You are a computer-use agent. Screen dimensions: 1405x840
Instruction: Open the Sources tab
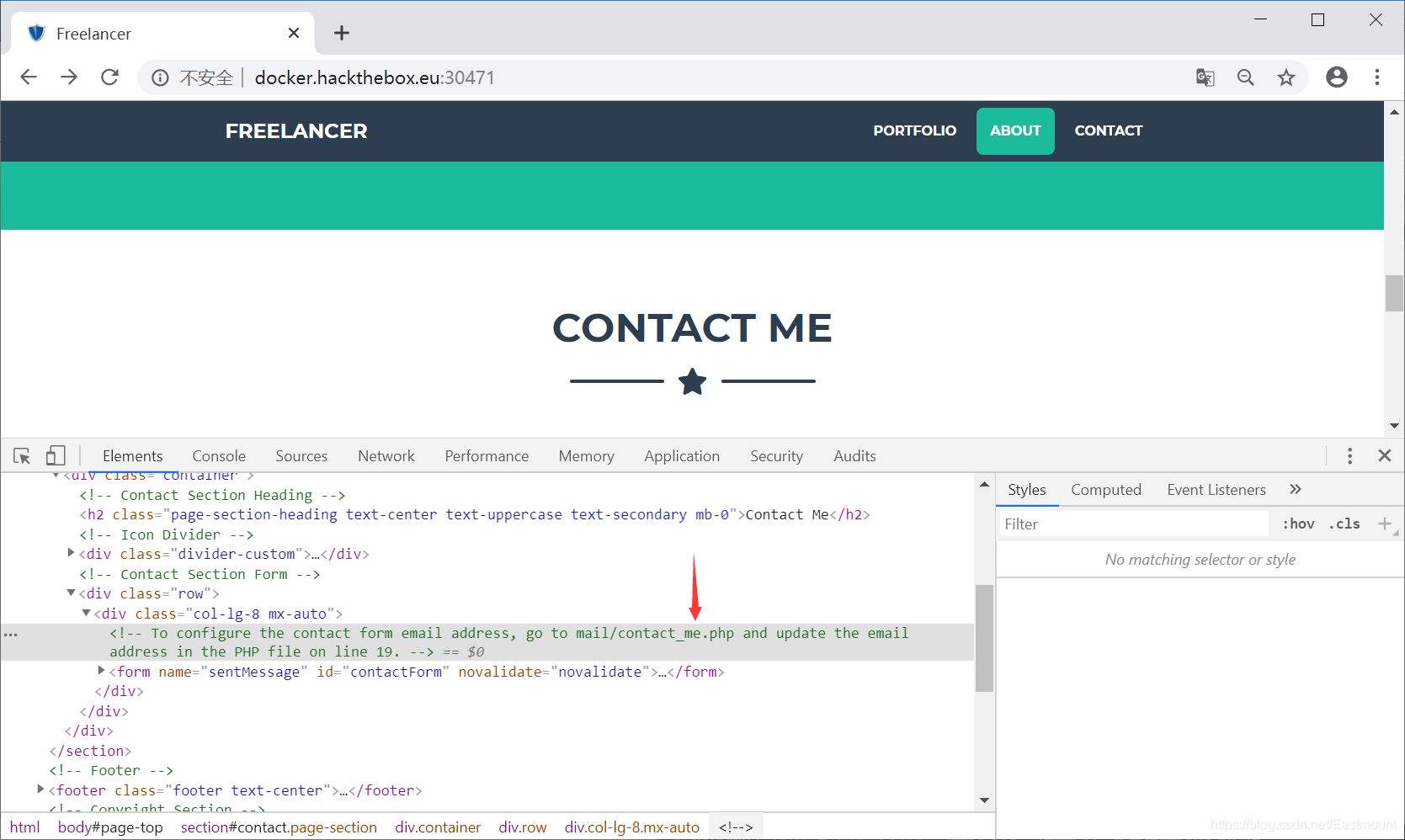301,456
